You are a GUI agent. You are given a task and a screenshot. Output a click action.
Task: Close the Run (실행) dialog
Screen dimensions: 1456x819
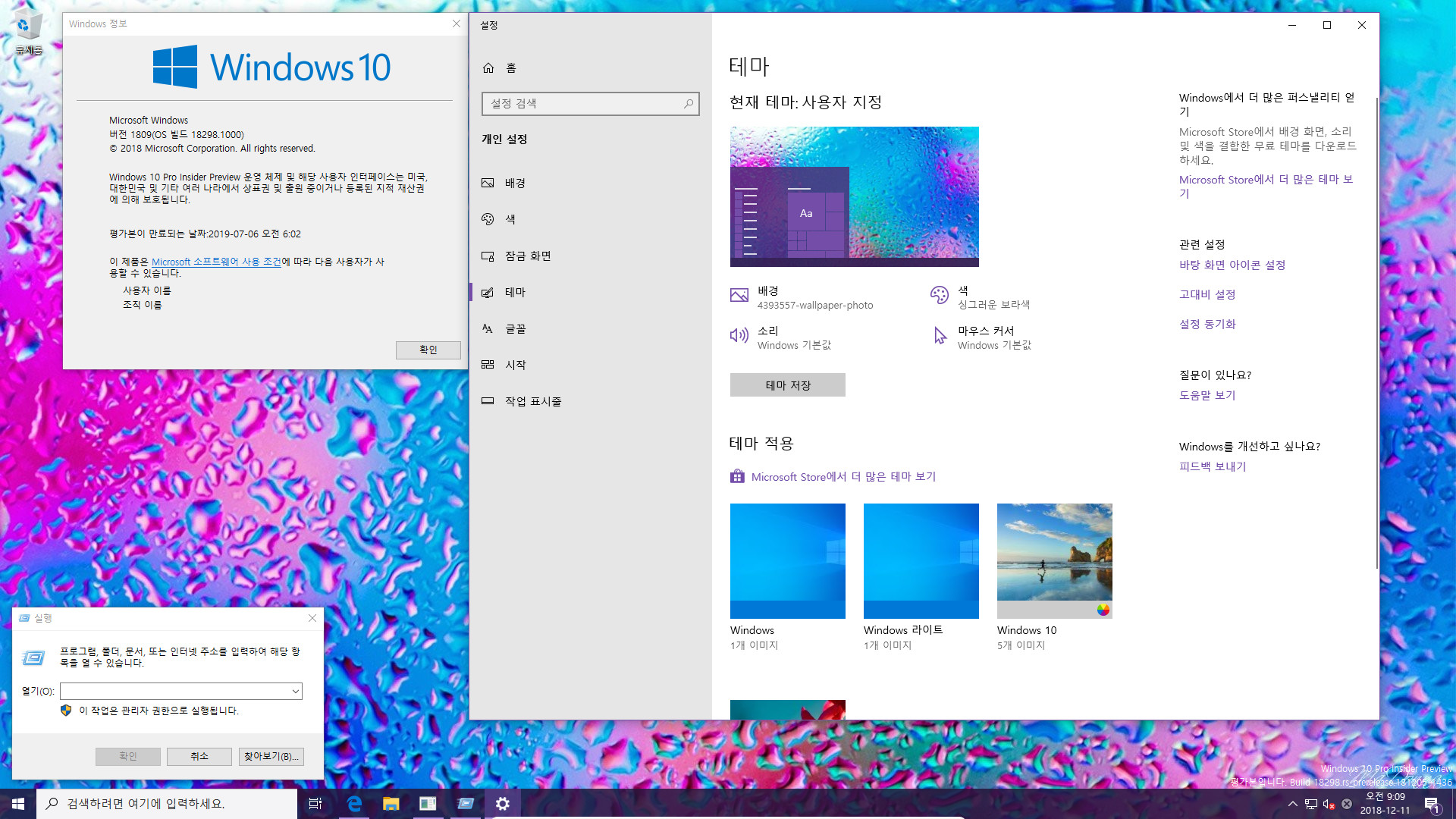coord(312,619)
